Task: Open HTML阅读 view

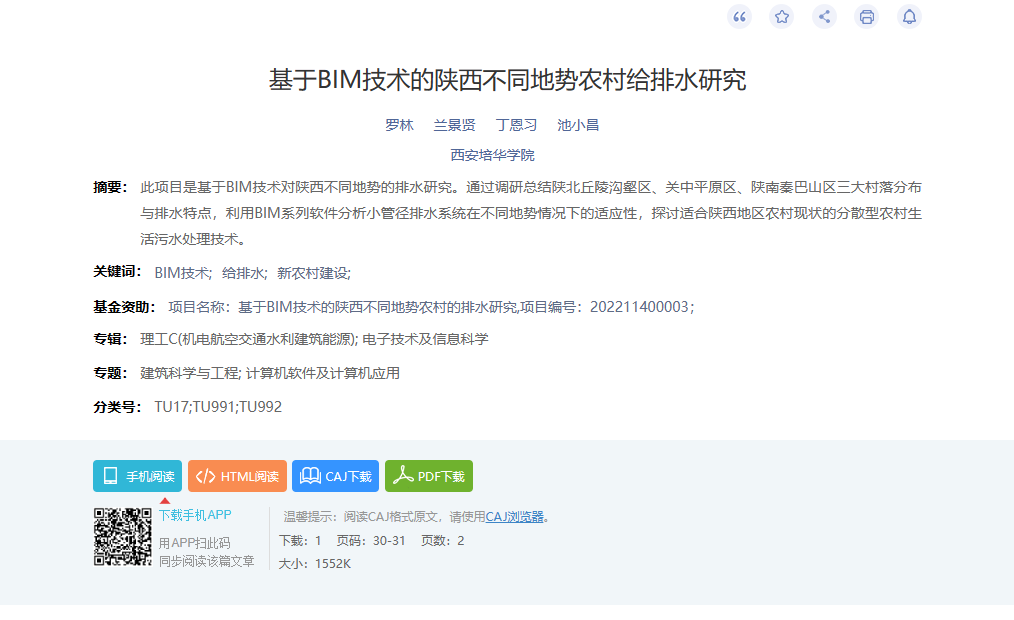Action: pos(237,476)
